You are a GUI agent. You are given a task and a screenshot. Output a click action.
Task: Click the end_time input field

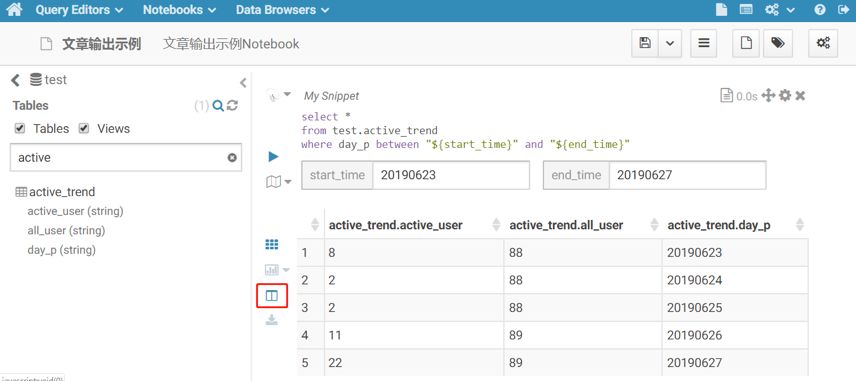click(687, 175)
